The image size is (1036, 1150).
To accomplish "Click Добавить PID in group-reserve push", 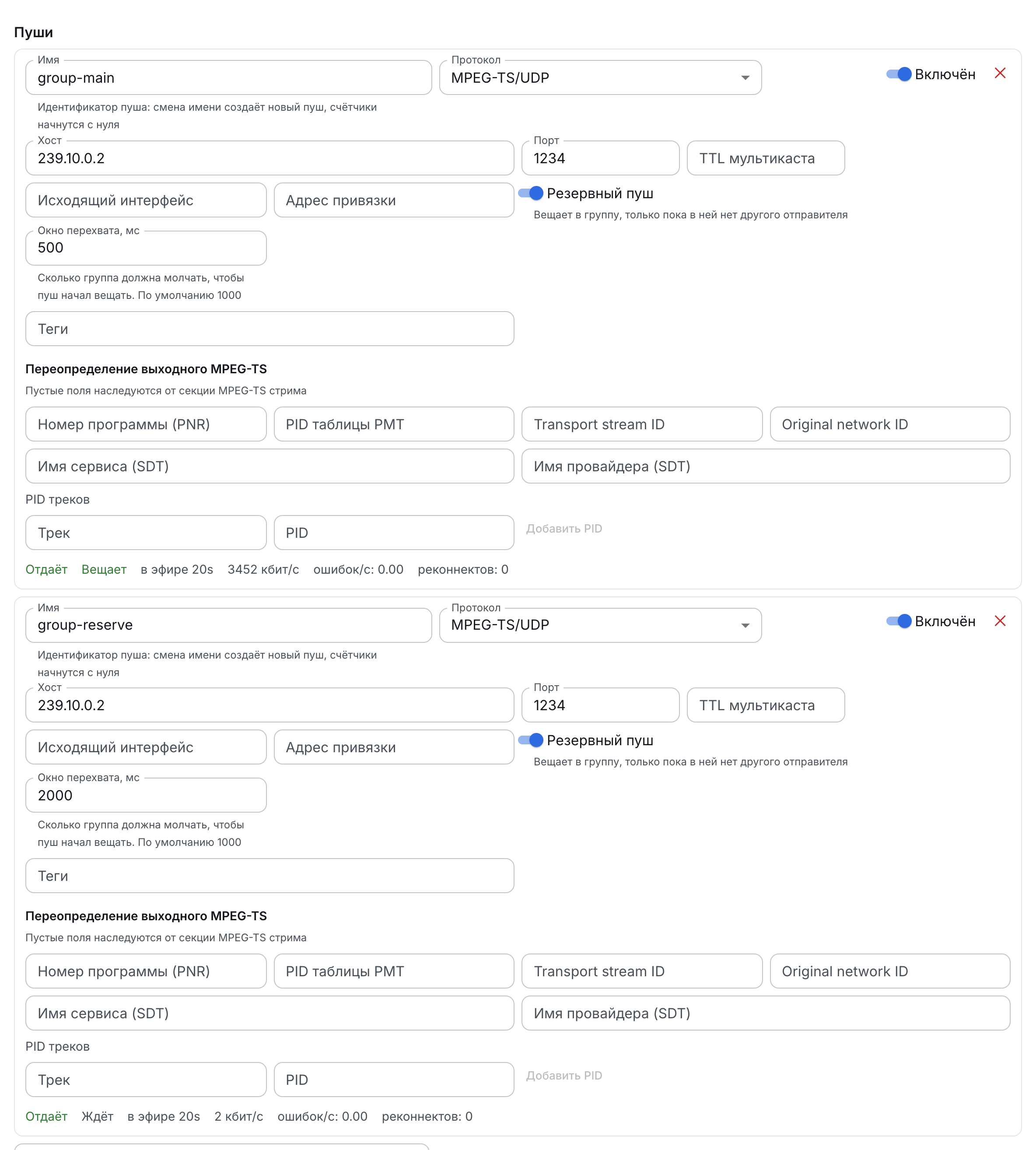I will click(564, 1076).
